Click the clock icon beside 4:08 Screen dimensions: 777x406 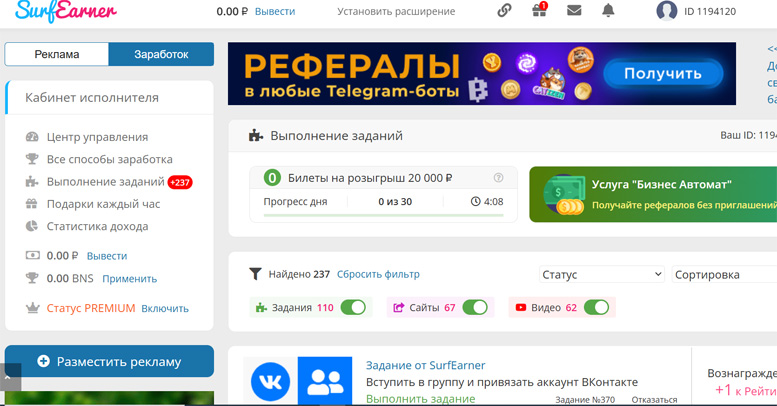[475, 201]
